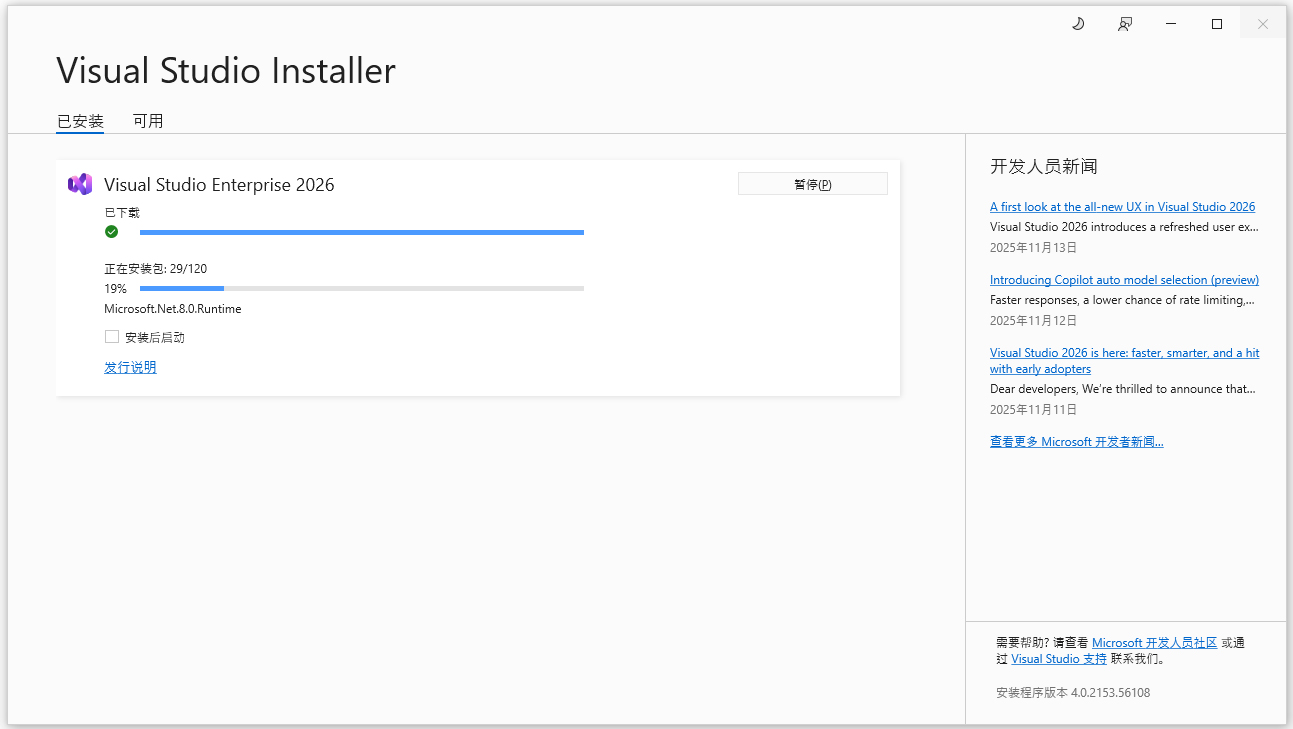Click the 19% package installation progress bar

click(x=361, y=288)
